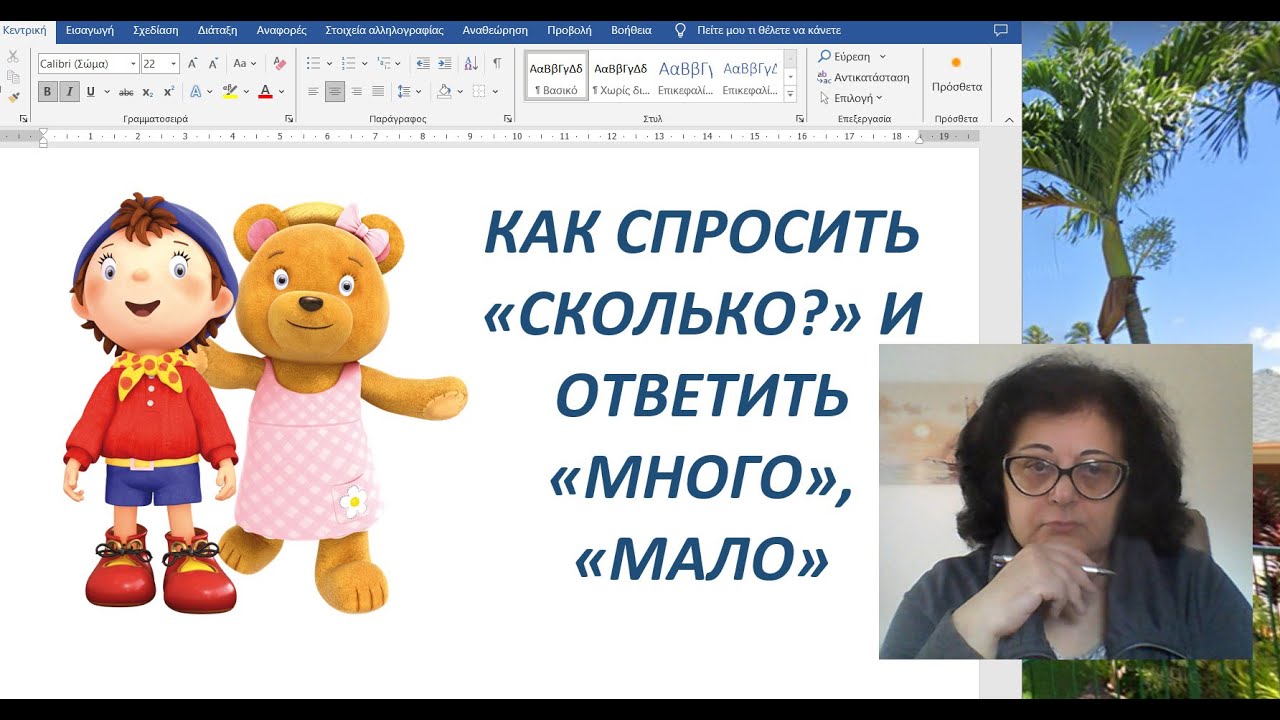Apply subscript formatting
1280x720 pixels.
(x=148, y=91)
